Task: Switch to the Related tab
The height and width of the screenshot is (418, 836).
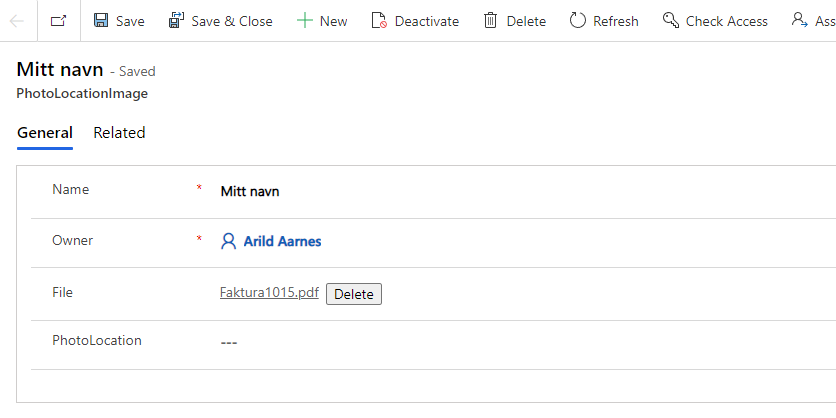Action: pos(119,133)
